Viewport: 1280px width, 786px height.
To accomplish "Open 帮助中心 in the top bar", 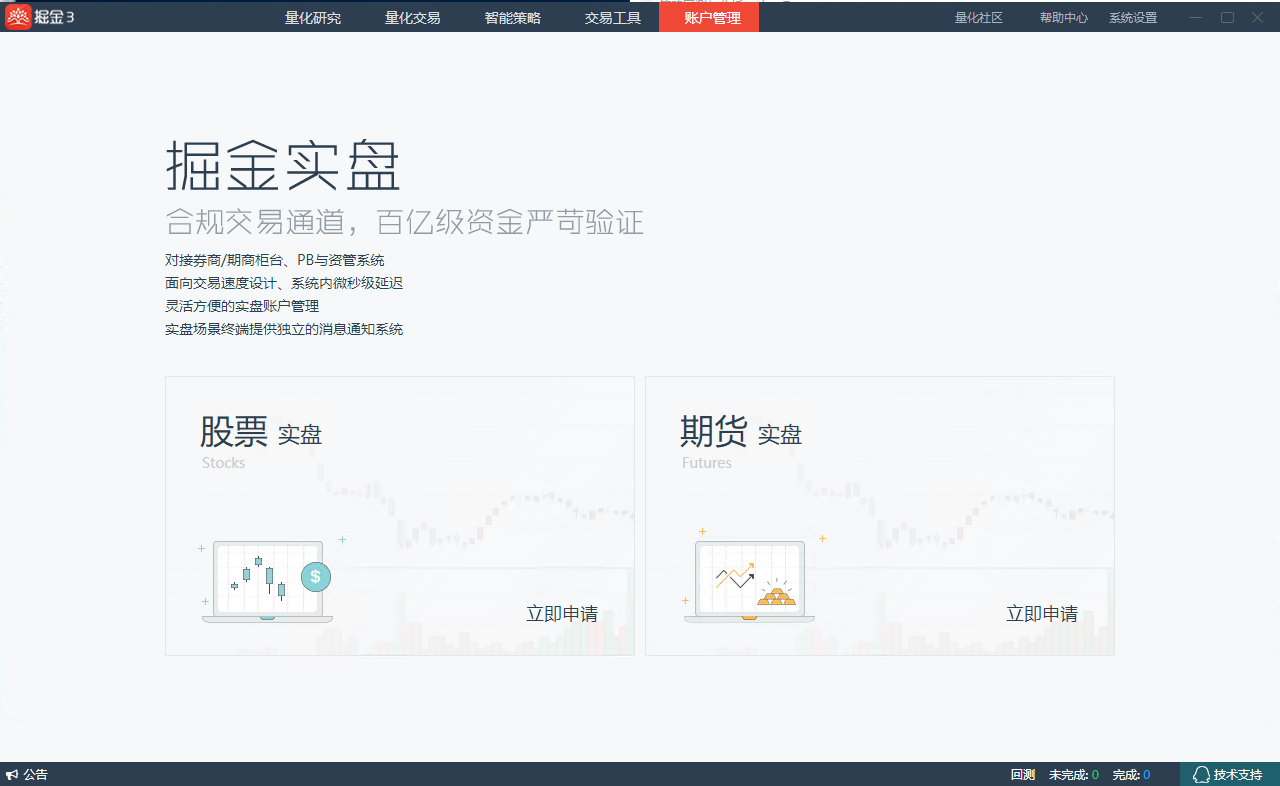I will pyautogui.click(x=1064, y=18).
